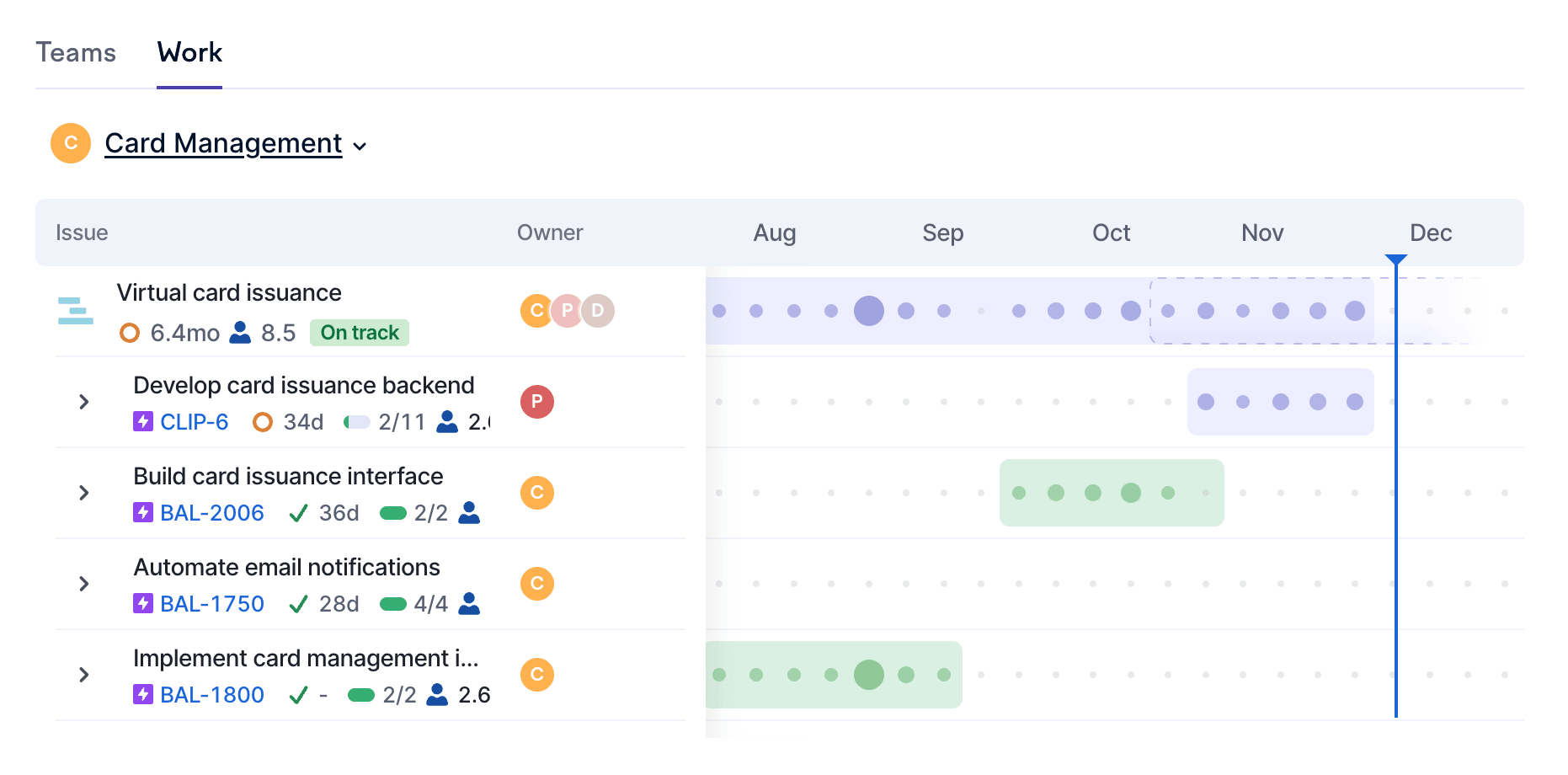Select the Work tab

(x=189, y=53)
